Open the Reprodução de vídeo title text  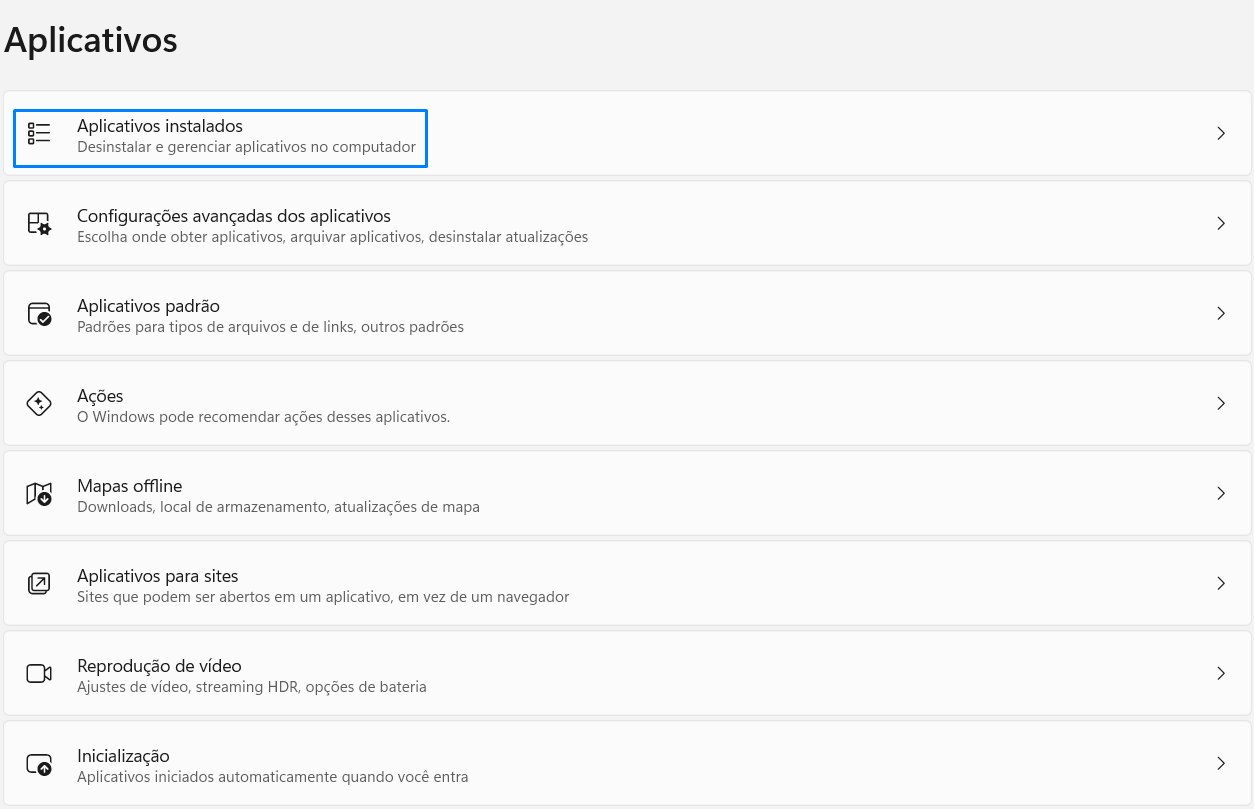click(x=159, y=666)
